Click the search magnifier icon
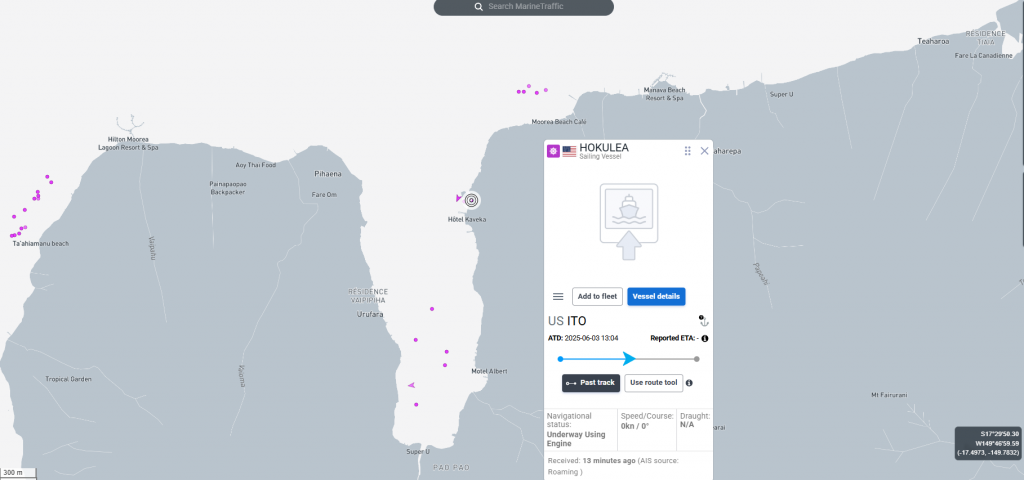This screenshot has width=1024, height=480. (479, 7)
